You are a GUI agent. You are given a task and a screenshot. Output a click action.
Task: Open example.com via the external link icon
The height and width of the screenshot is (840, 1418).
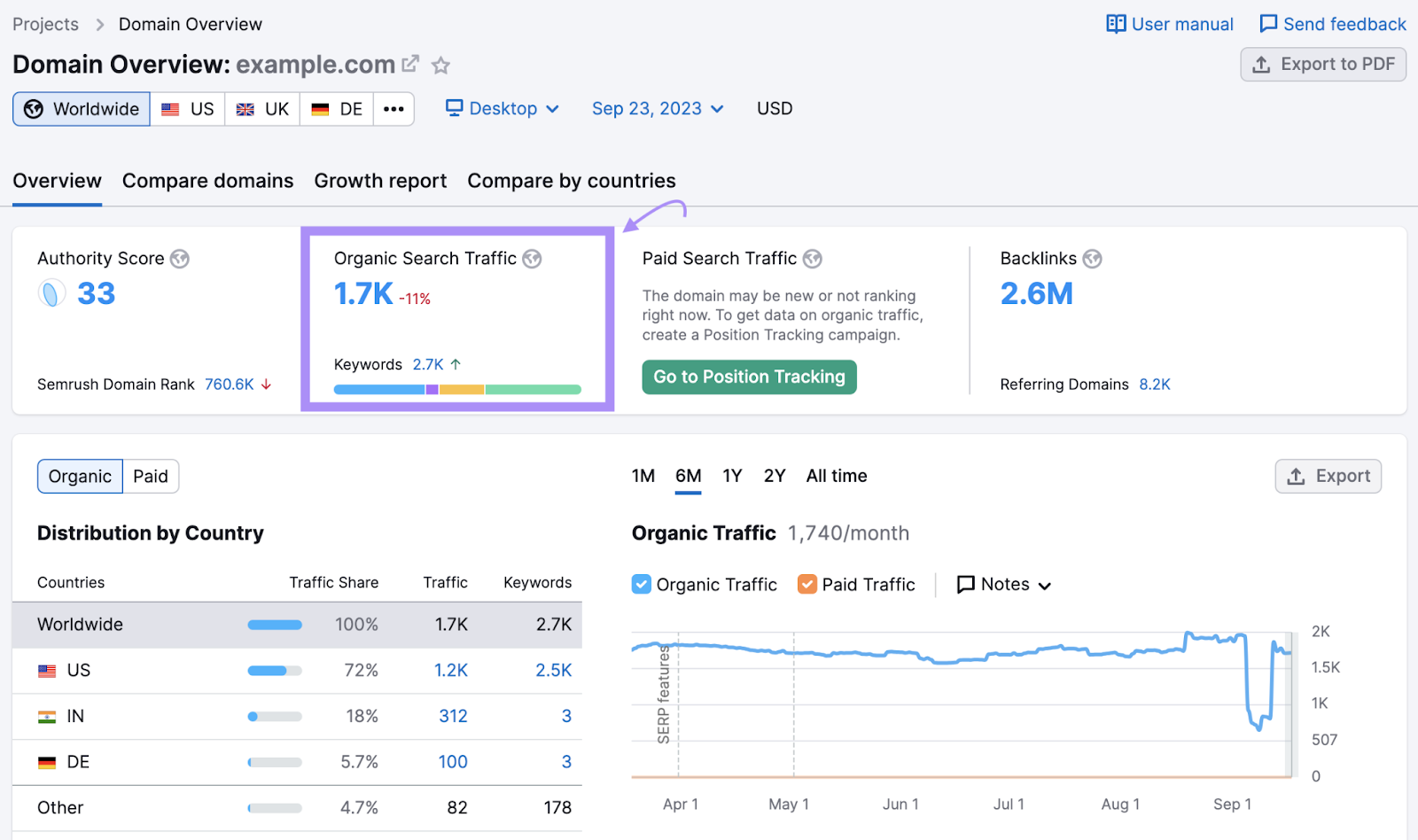click(409, 63)
